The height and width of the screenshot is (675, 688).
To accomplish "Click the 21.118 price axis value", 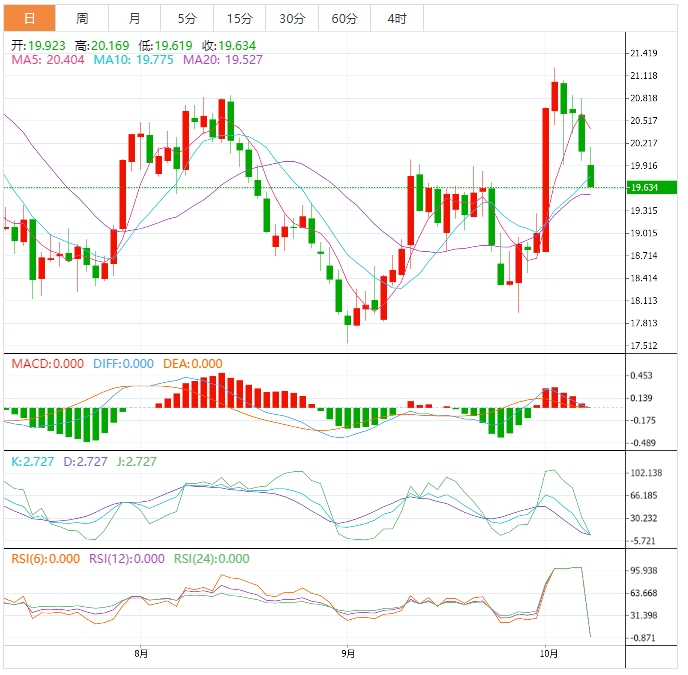I will pos(644,76).
